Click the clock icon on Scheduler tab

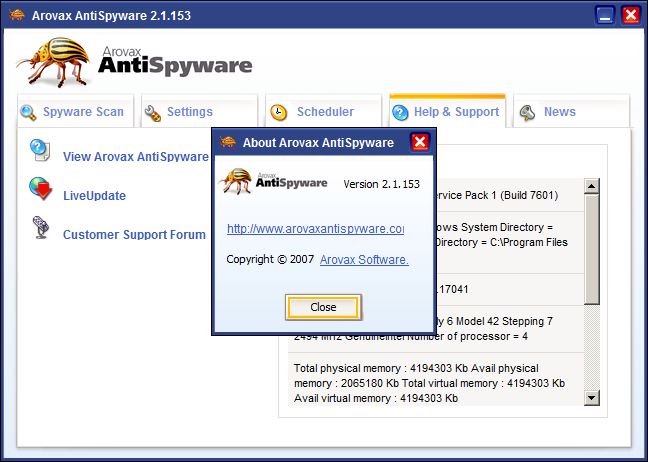[x=279, y=112]
